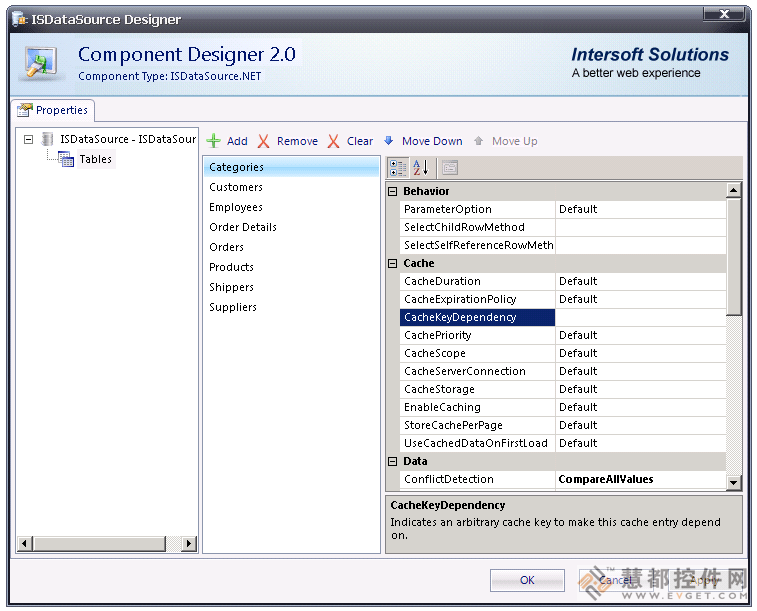Click the ISDataSource database icon in tree
The image size is (757, 611).
click(x=47, y=139)
